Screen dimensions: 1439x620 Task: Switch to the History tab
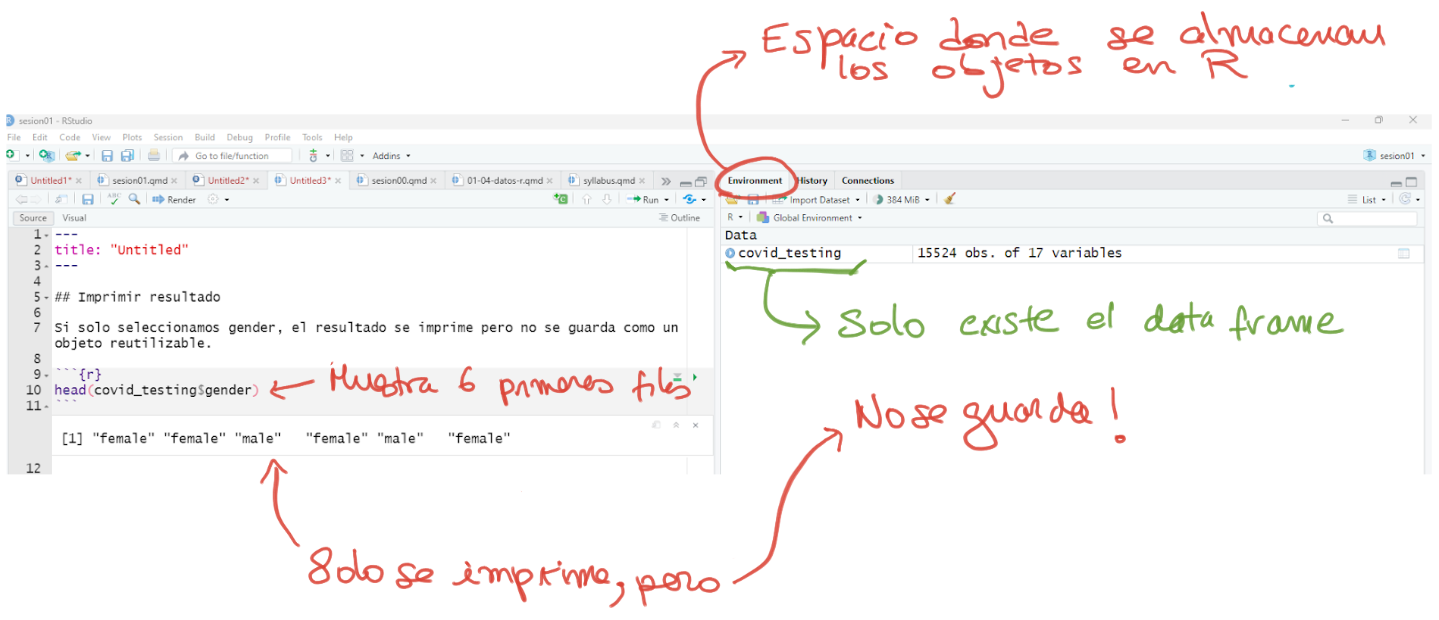click(x=812, y=181)
